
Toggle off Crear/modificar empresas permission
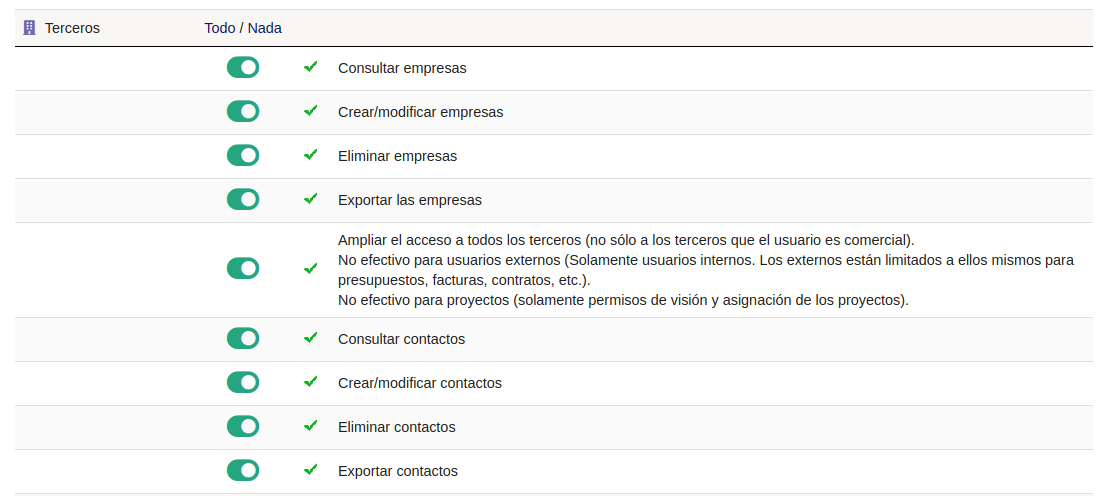tap(243, 111)
